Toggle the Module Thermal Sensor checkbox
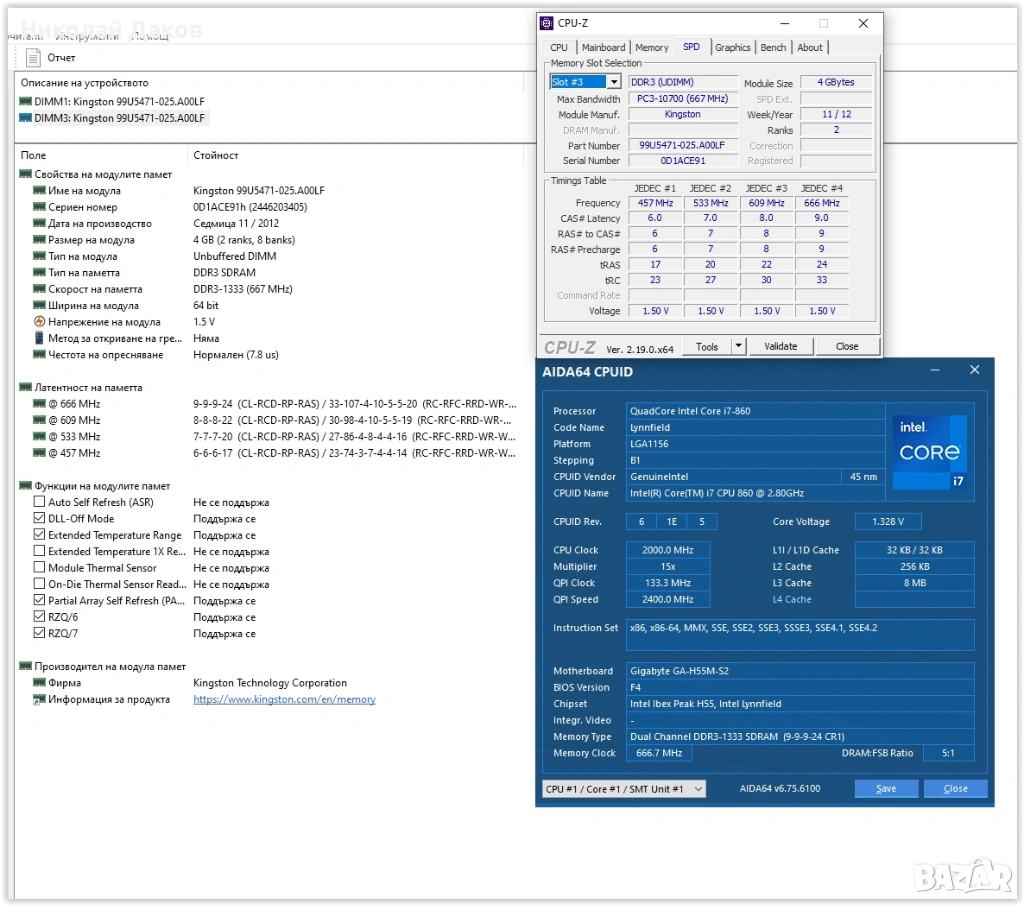Viewport: 1024px width, 905px height. [40, 568]
